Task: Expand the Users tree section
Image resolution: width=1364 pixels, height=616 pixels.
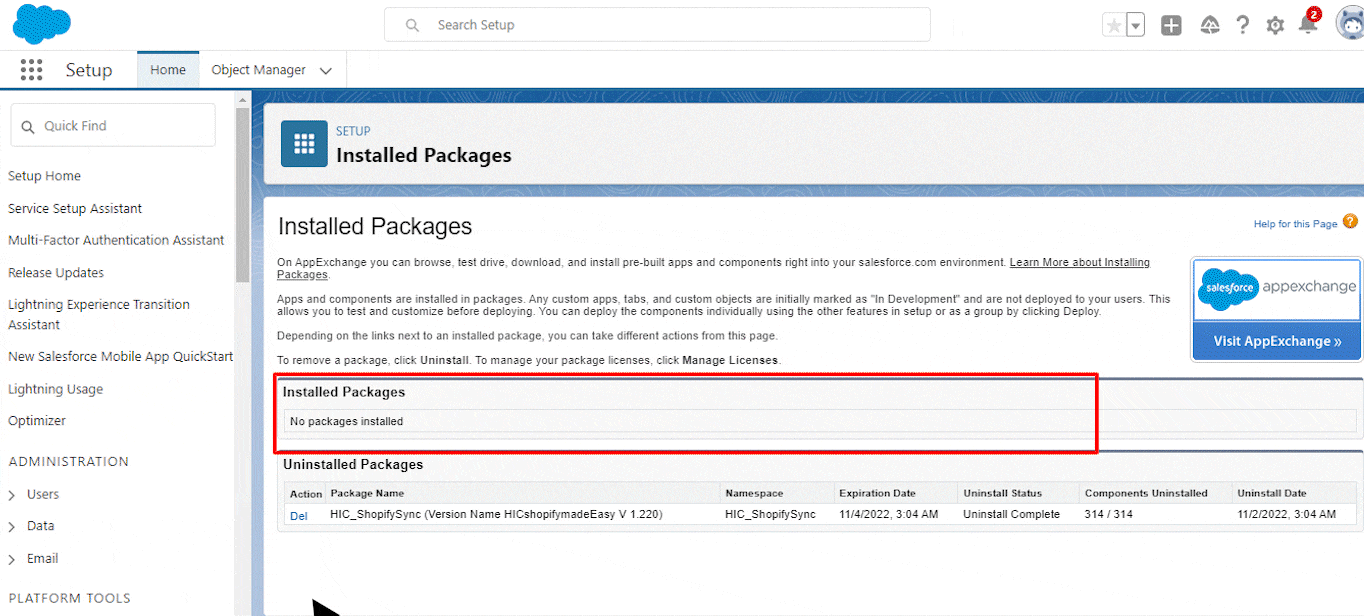Action: (12, 495)
